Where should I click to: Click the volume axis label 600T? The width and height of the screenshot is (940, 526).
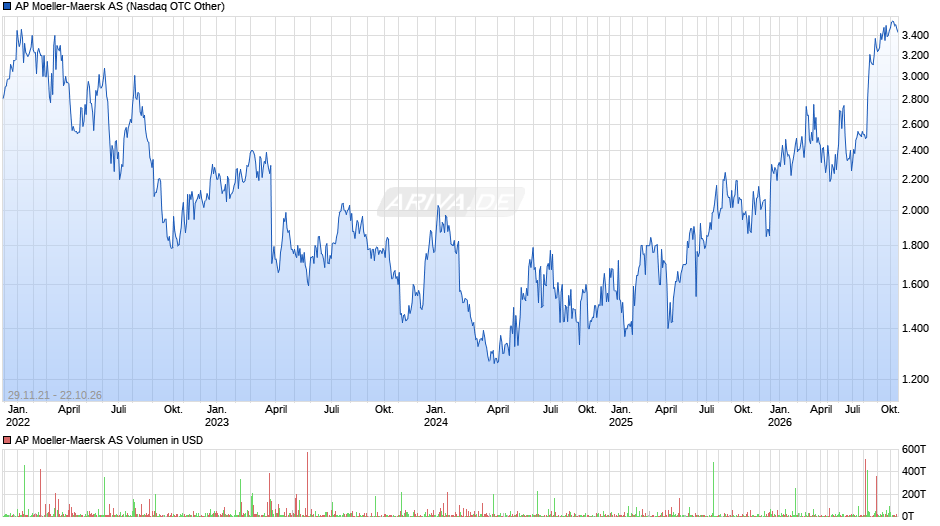914,449
